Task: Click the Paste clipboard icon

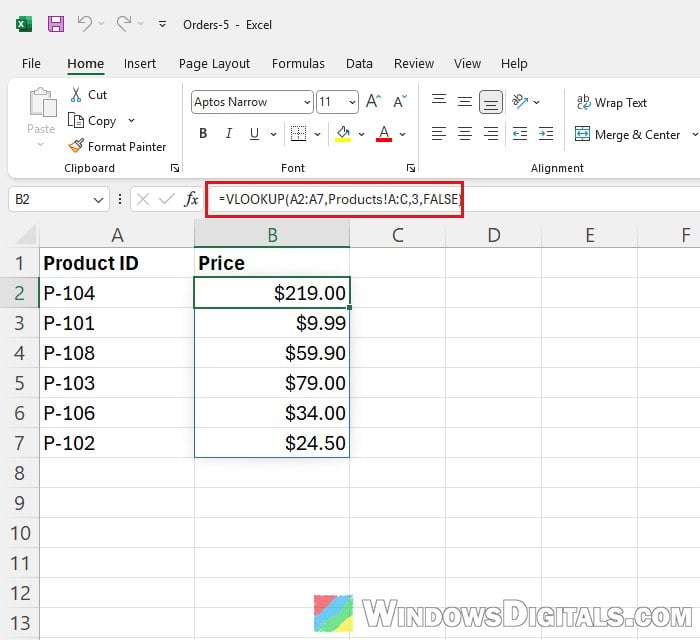Action: (42, 102)
